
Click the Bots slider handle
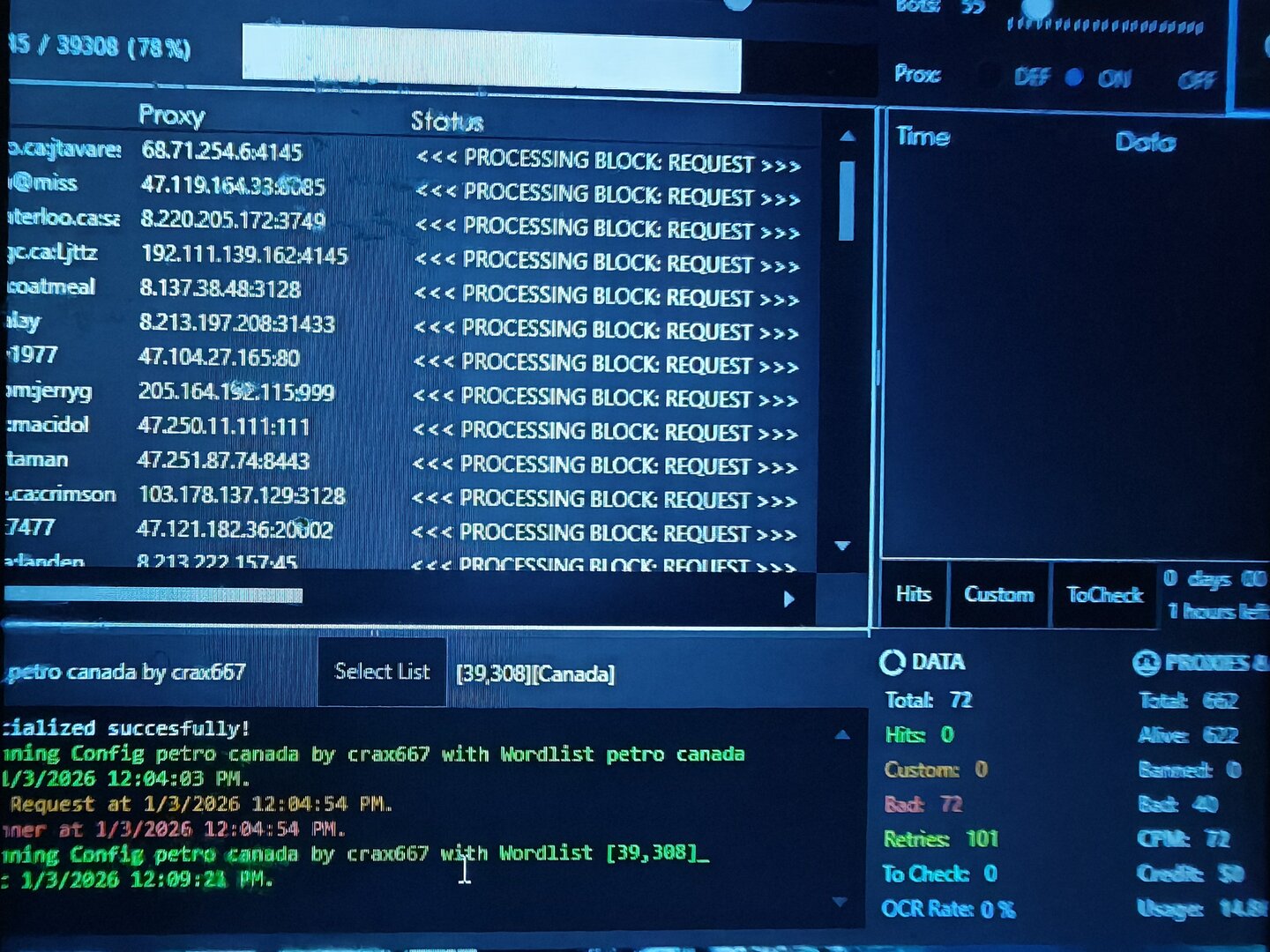pyautogui.click(x=1036, y=9)
